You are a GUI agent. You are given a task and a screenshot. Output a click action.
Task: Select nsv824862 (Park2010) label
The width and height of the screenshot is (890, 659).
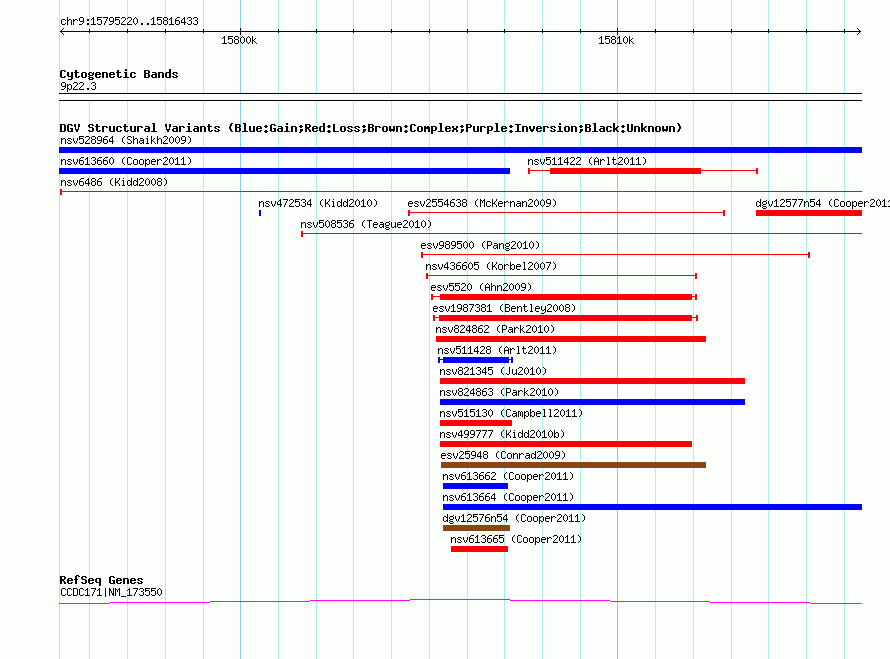click(495, 329)
